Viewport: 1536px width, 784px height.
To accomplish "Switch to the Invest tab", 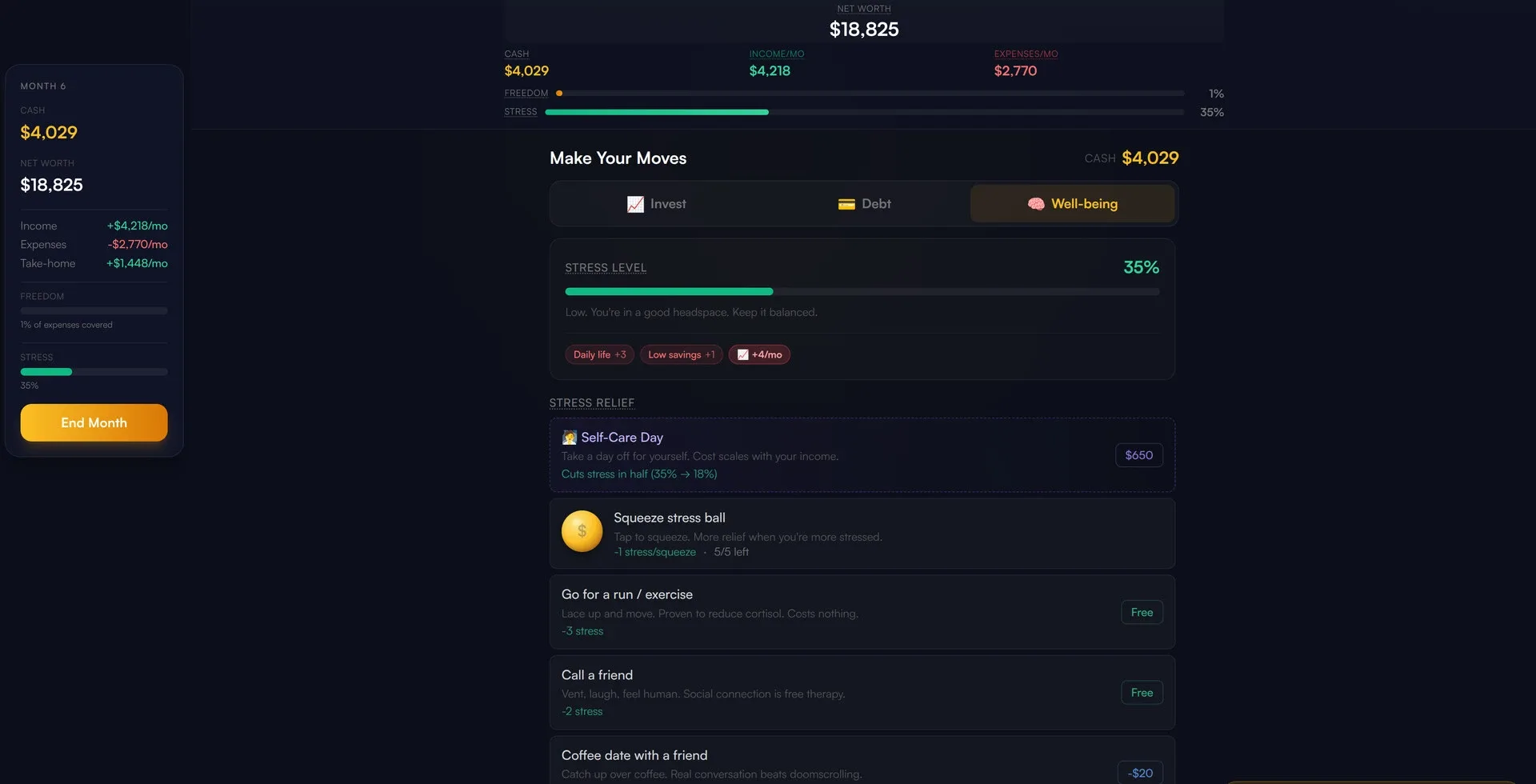I will tap(656, 204).
